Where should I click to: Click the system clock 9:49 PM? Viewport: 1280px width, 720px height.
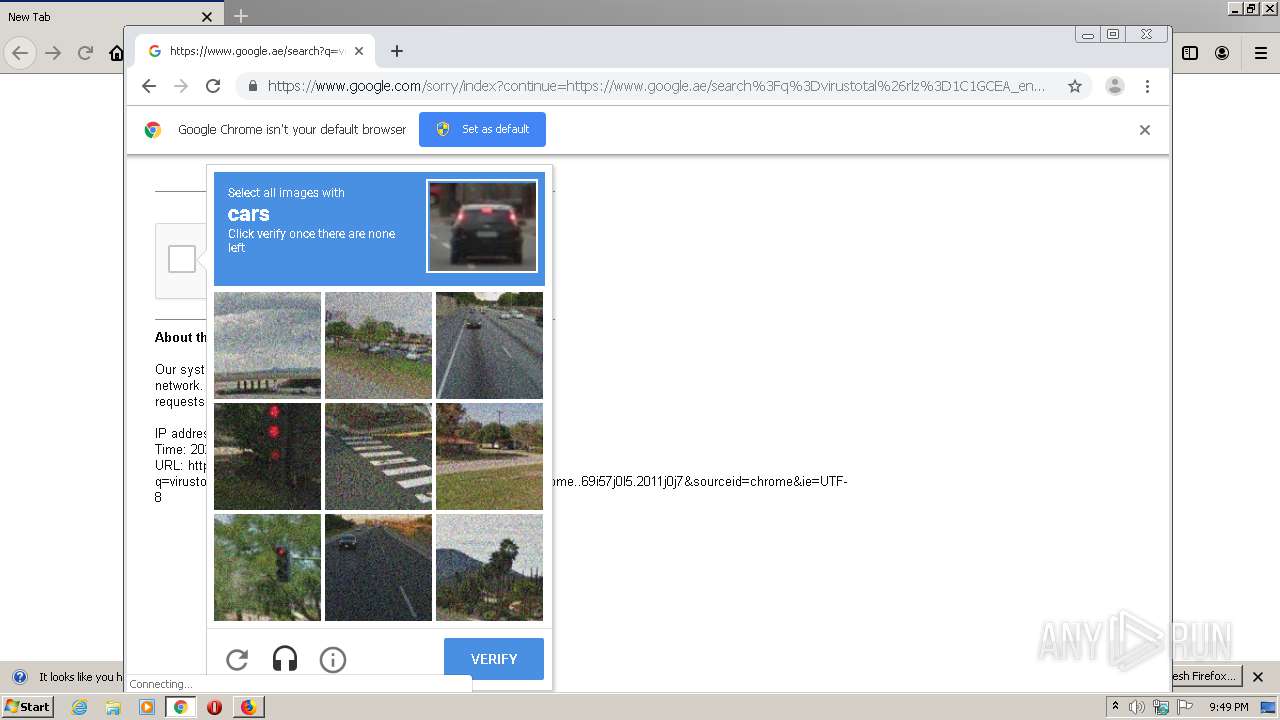point(1228,707)
